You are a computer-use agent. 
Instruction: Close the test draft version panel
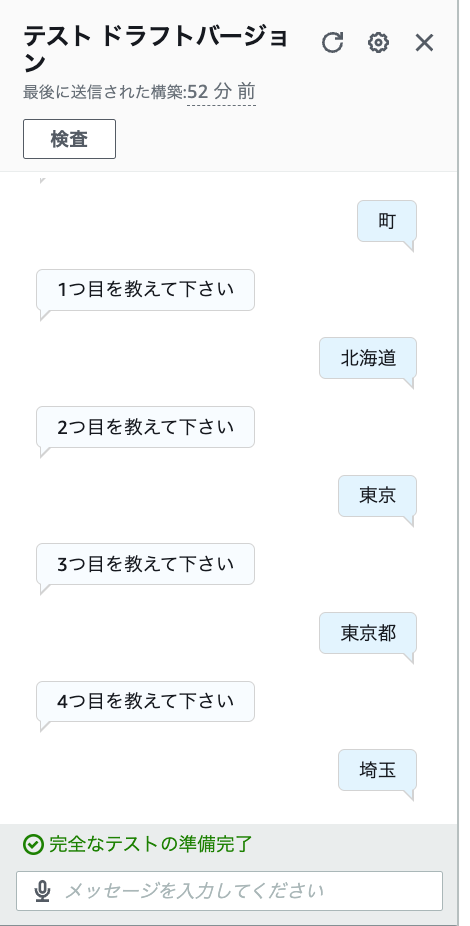point(424,43)
